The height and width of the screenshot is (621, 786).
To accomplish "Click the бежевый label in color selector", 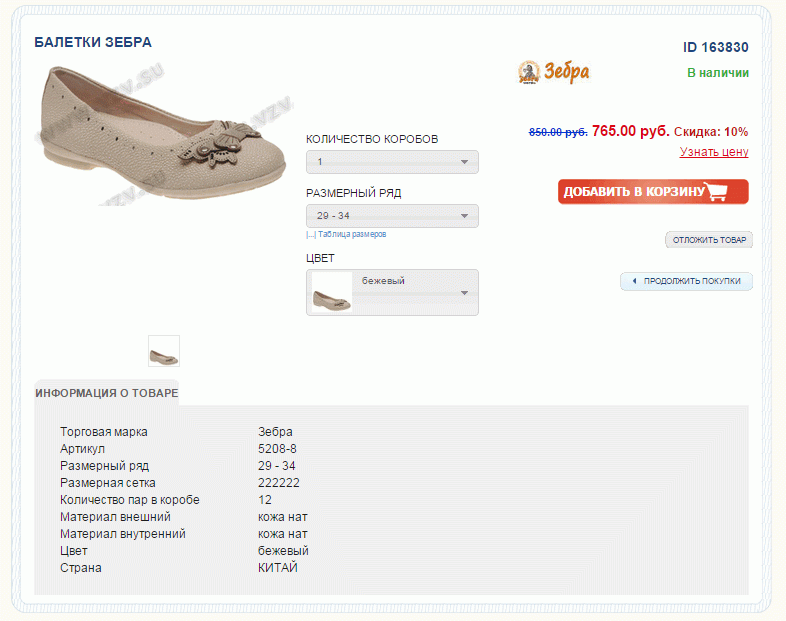I will click(x=383, y=281).
